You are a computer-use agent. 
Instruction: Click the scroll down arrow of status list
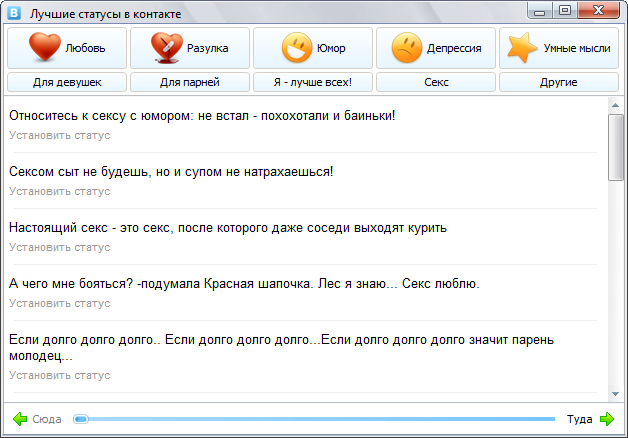(615, 394)
